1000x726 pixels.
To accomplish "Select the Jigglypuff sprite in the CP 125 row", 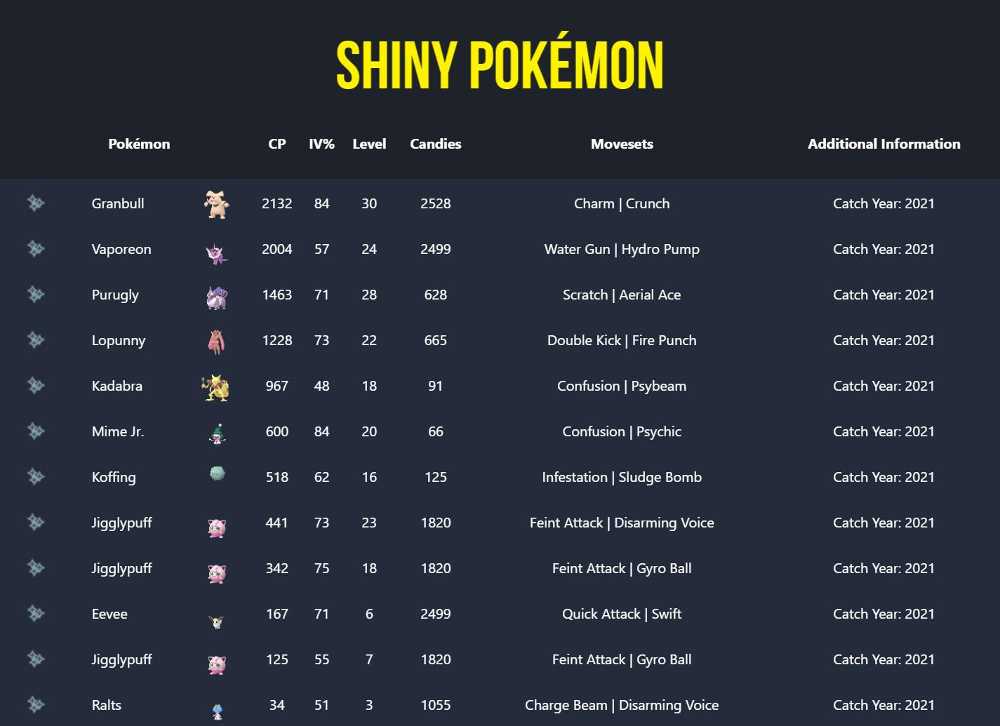I will click(x=217, y=664).
